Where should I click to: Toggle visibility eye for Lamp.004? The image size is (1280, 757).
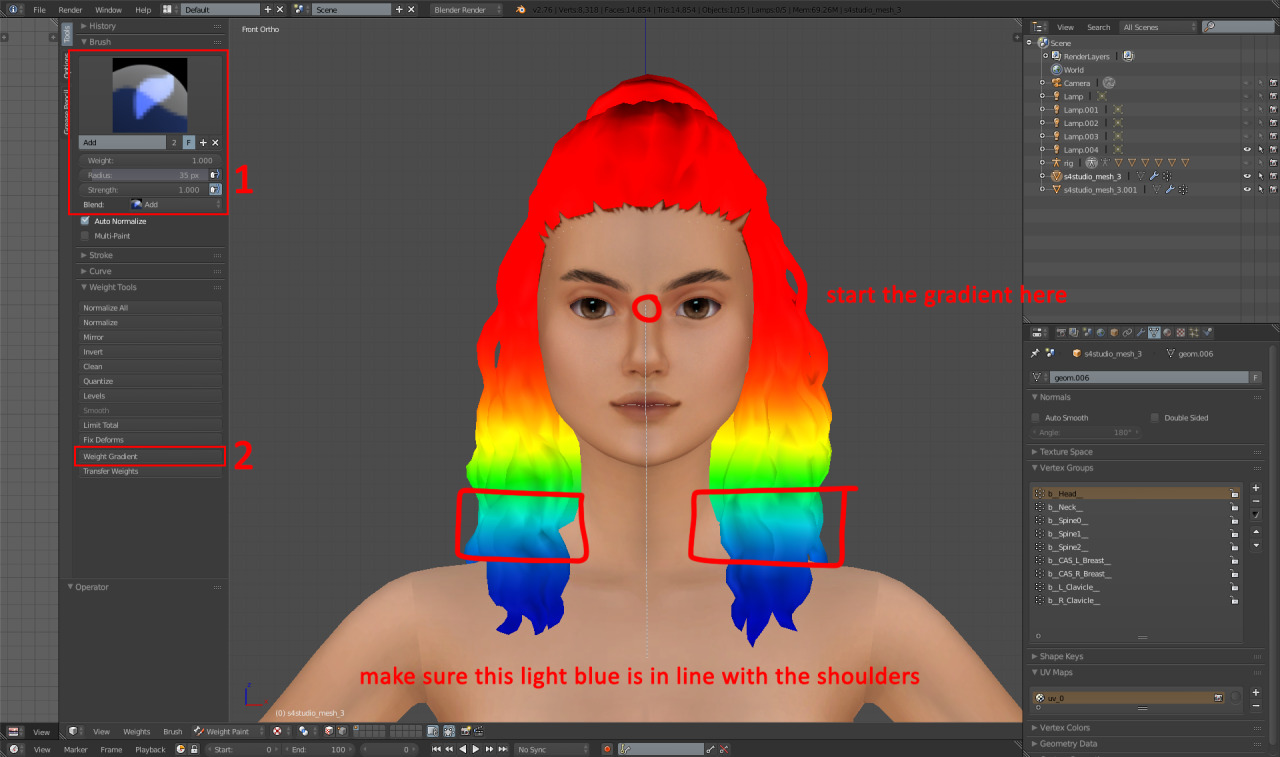pos(1247,149)
